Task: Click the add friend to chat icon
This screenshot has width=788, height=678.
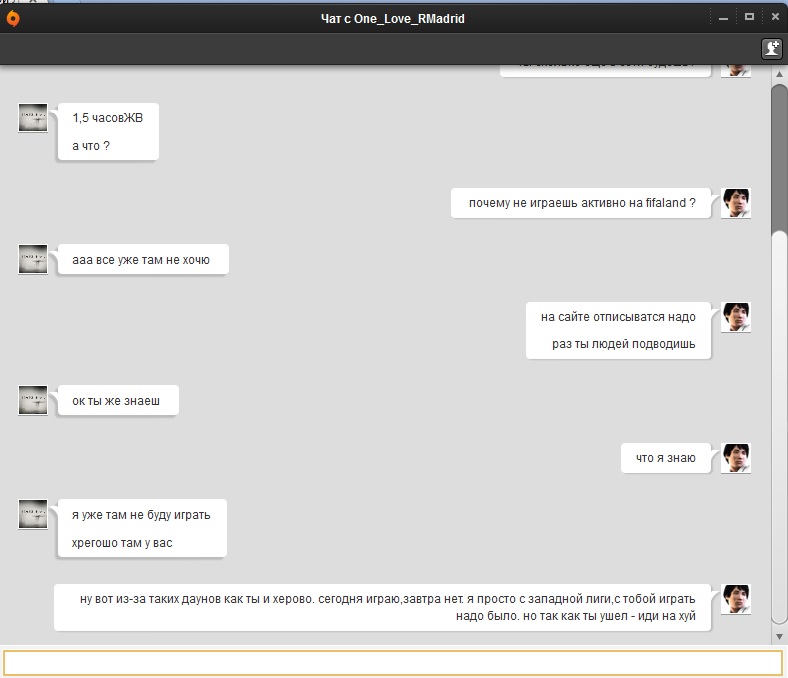Action: [x=771, y=48]
